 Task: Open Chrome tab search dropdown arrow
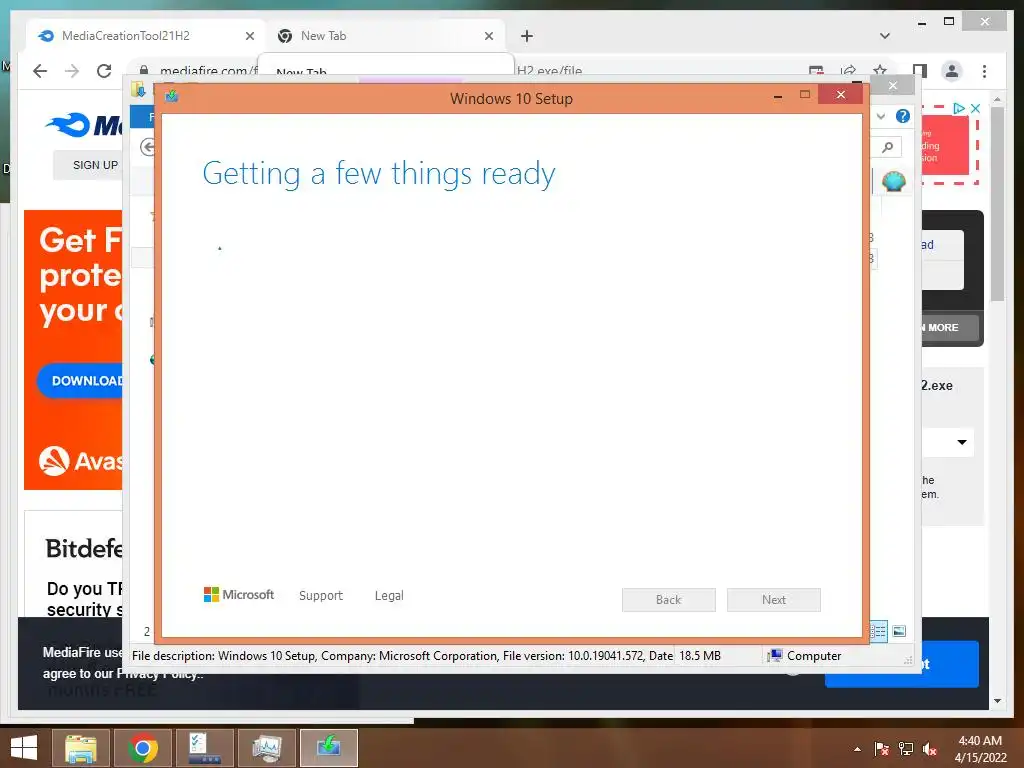click(x=885, y=36)
